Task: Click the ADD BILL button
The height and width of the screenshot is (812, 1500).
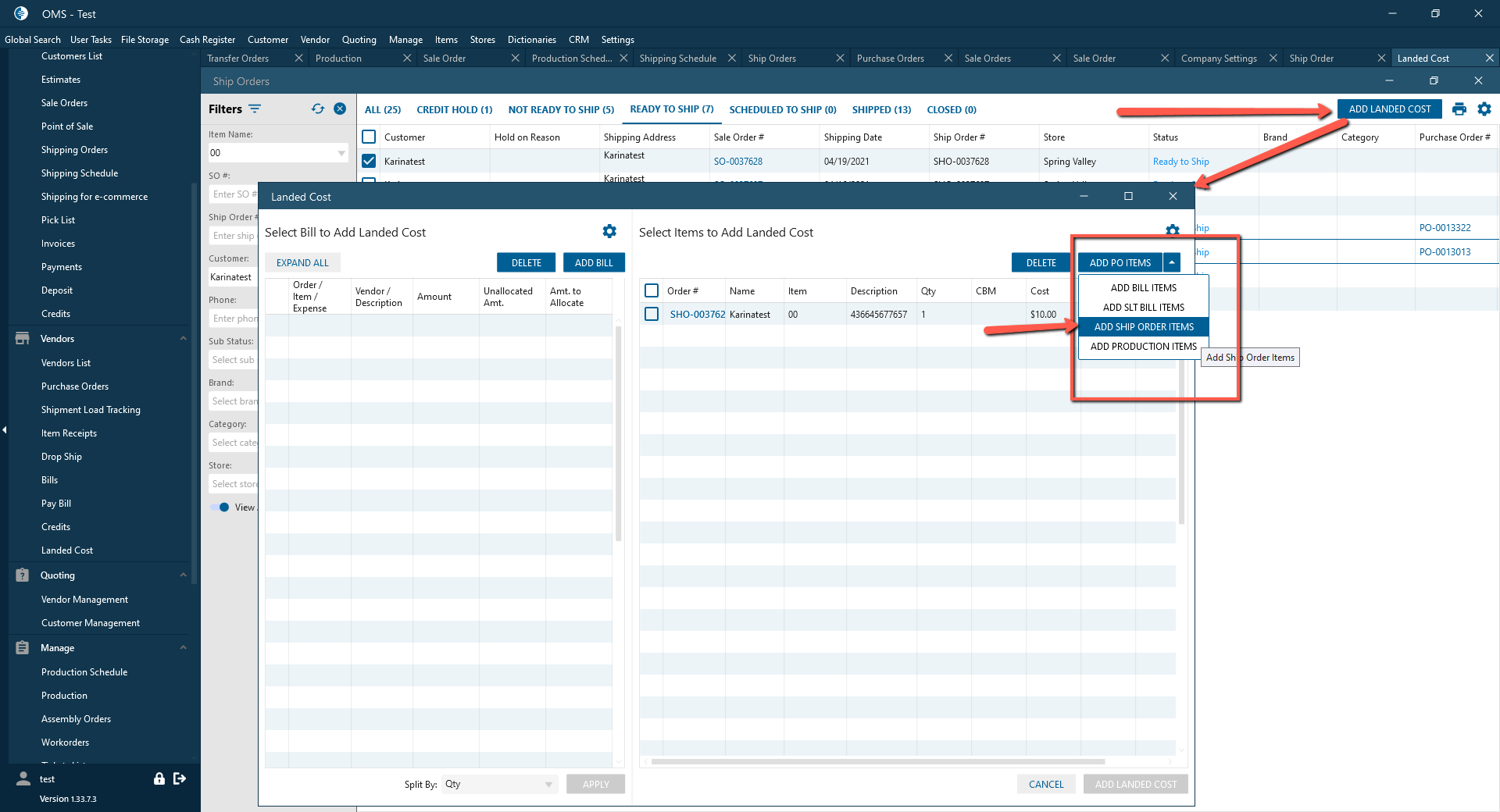Action: point(593,263)
